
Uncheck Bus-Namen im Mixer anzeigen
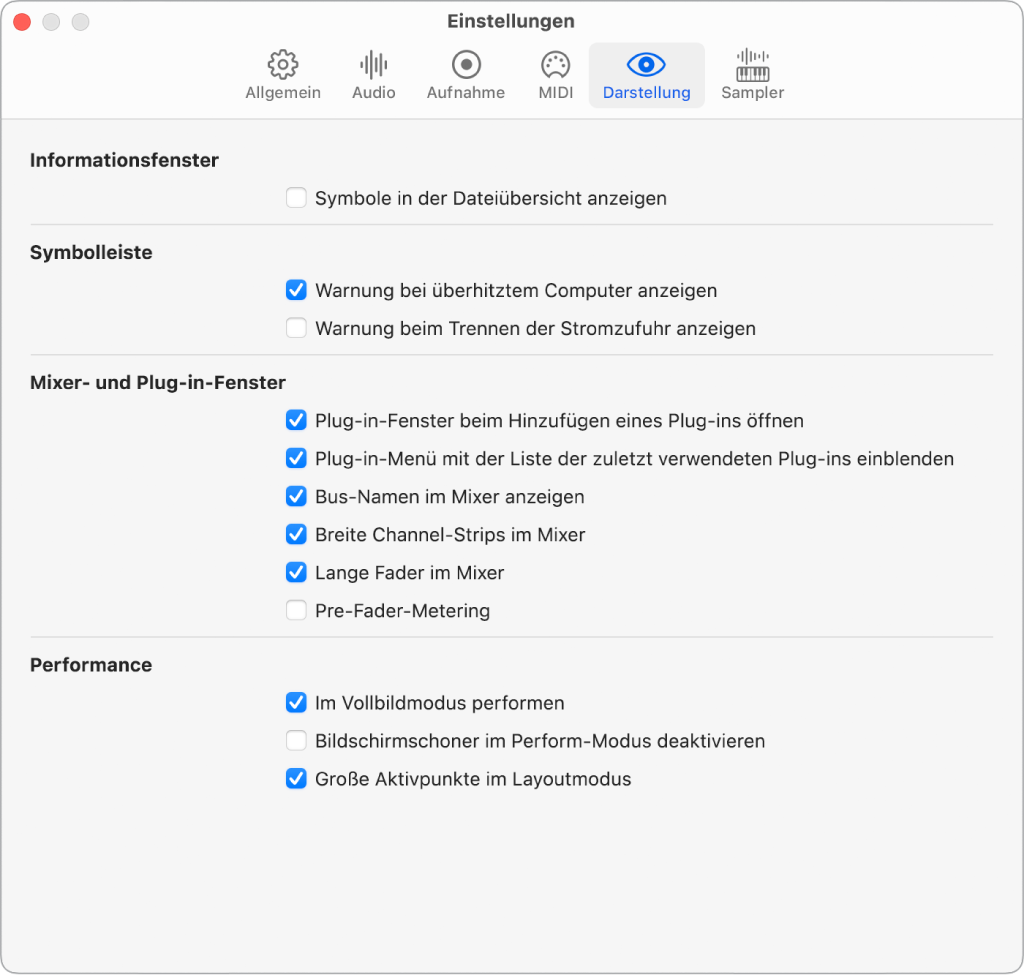296,497
